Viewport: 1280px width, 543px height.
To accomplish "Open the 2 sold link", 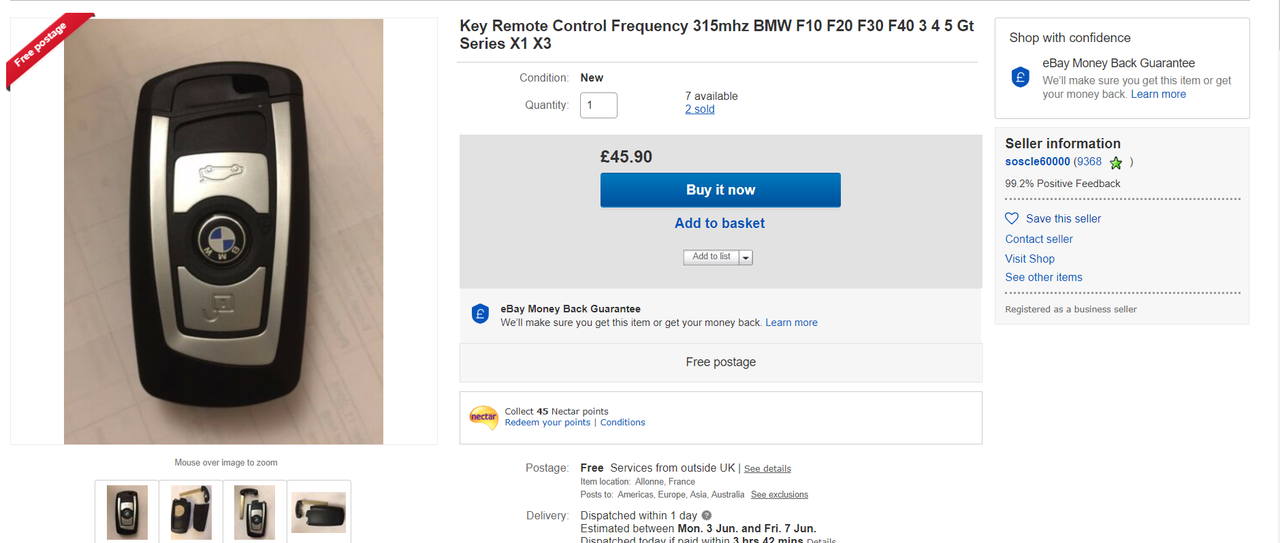I will 700,109.
